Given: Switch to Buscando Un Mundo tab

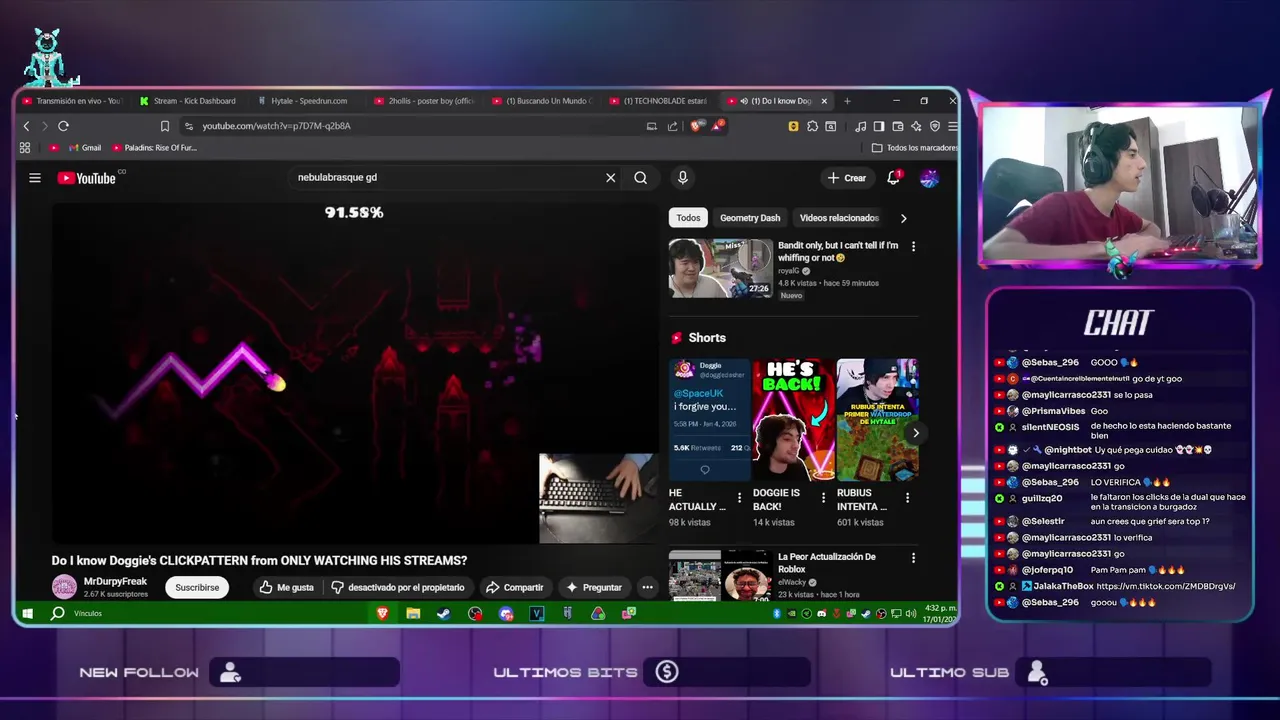Looking at the screenshot, I should tap(541, 101).
